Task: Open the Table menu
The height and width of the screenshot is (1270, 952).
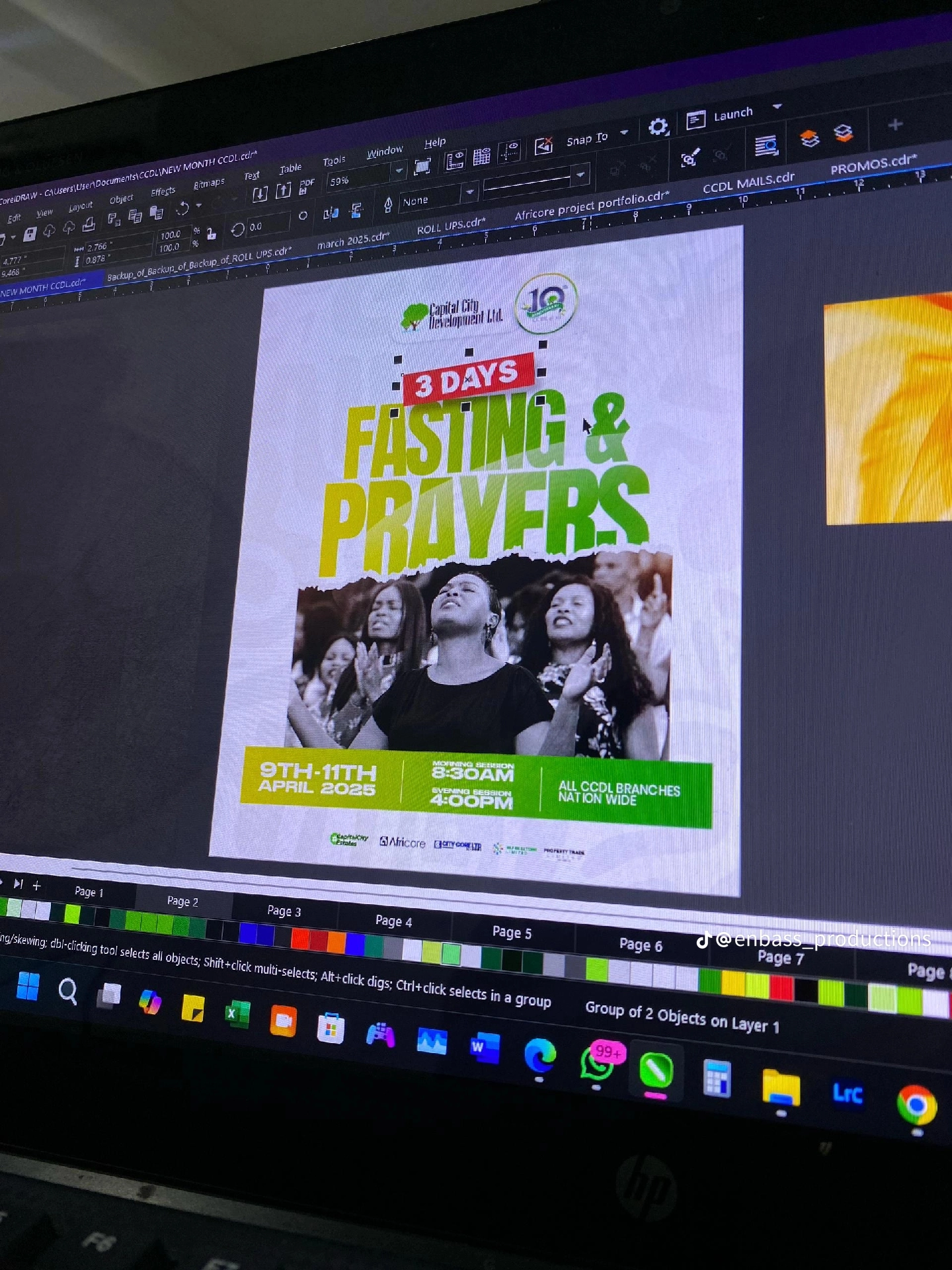Action: (290, 169)
